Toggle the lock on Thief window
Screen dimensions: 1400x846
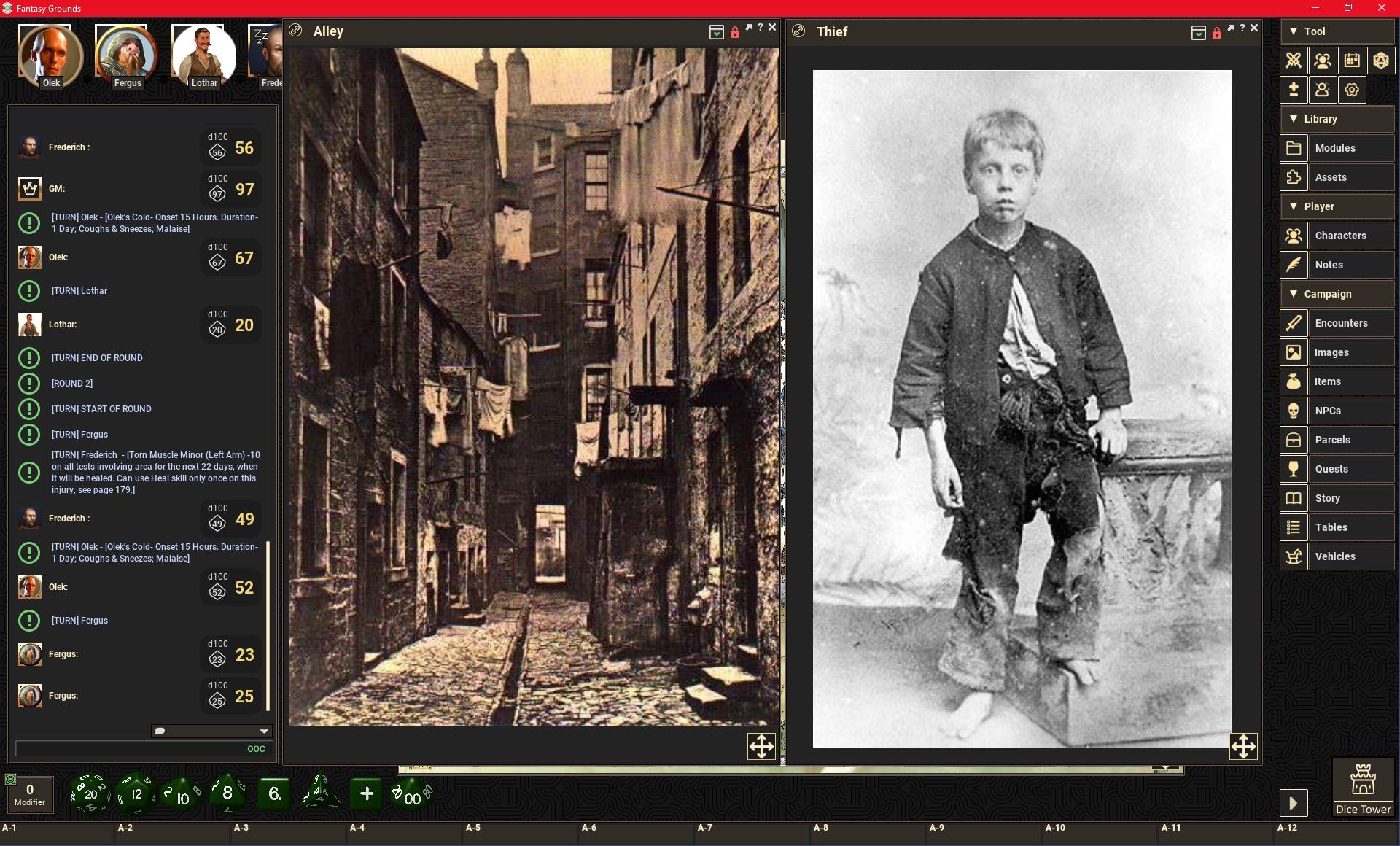[1216, 32]
